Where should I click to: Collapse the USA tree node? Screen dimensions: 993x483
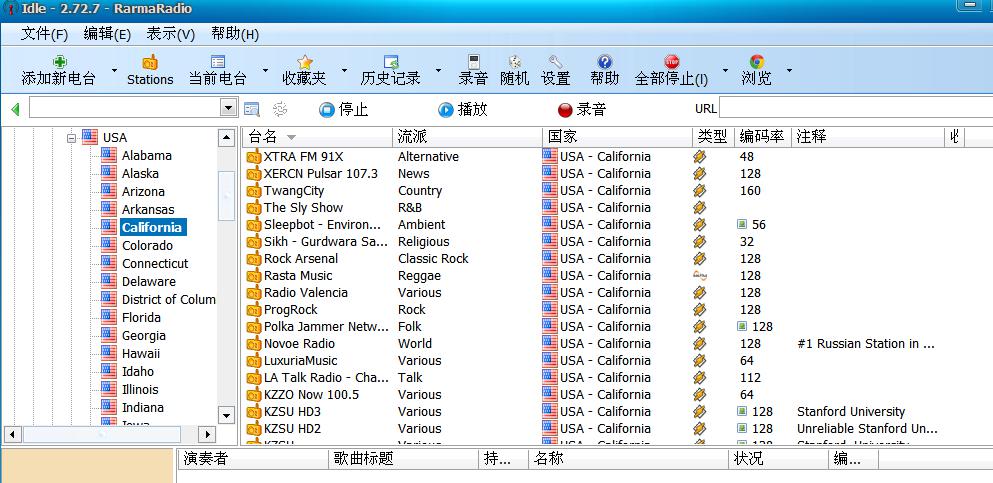pos(72,137)
